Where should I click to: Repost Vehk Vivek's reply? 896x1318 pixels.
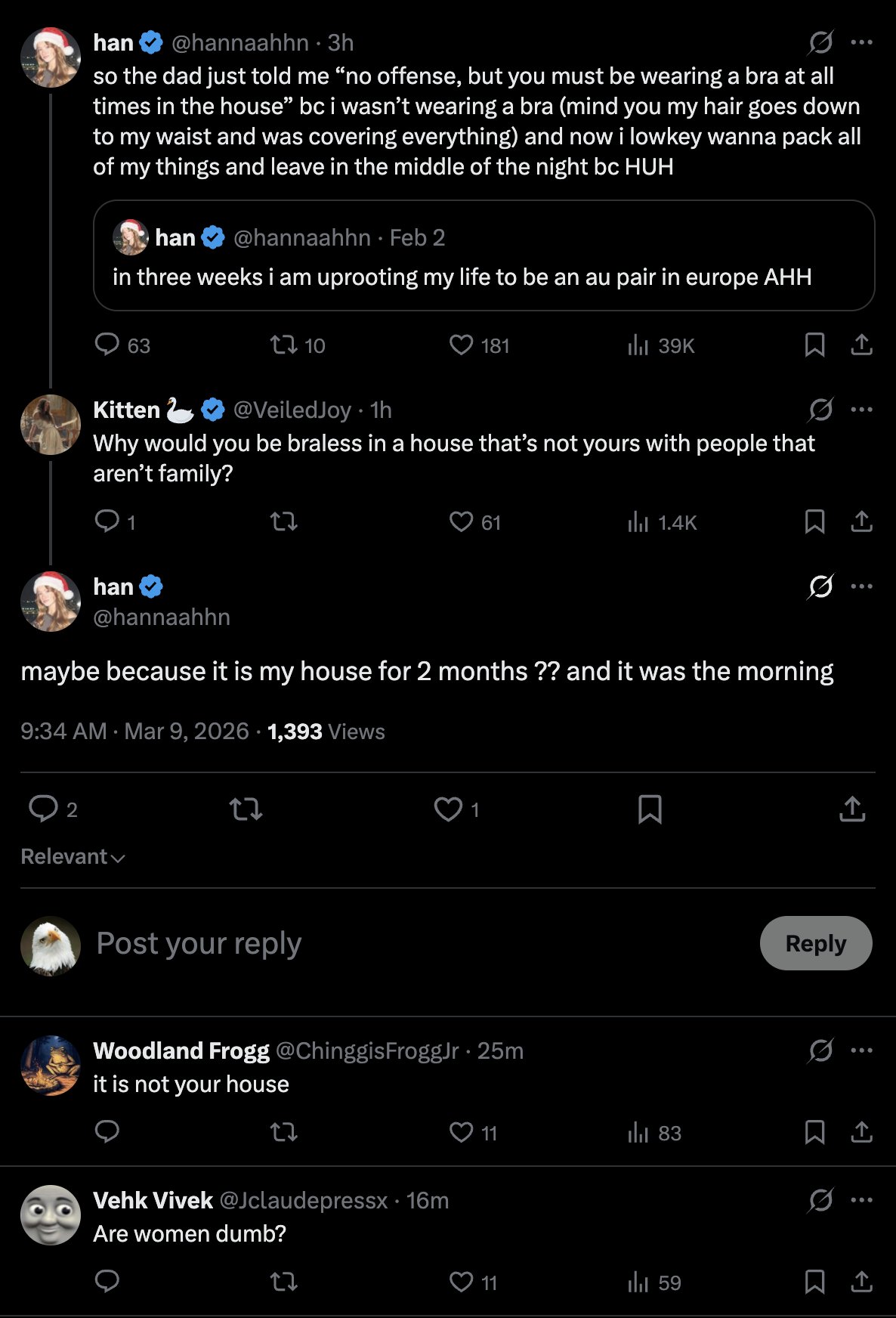[284, 1281]
